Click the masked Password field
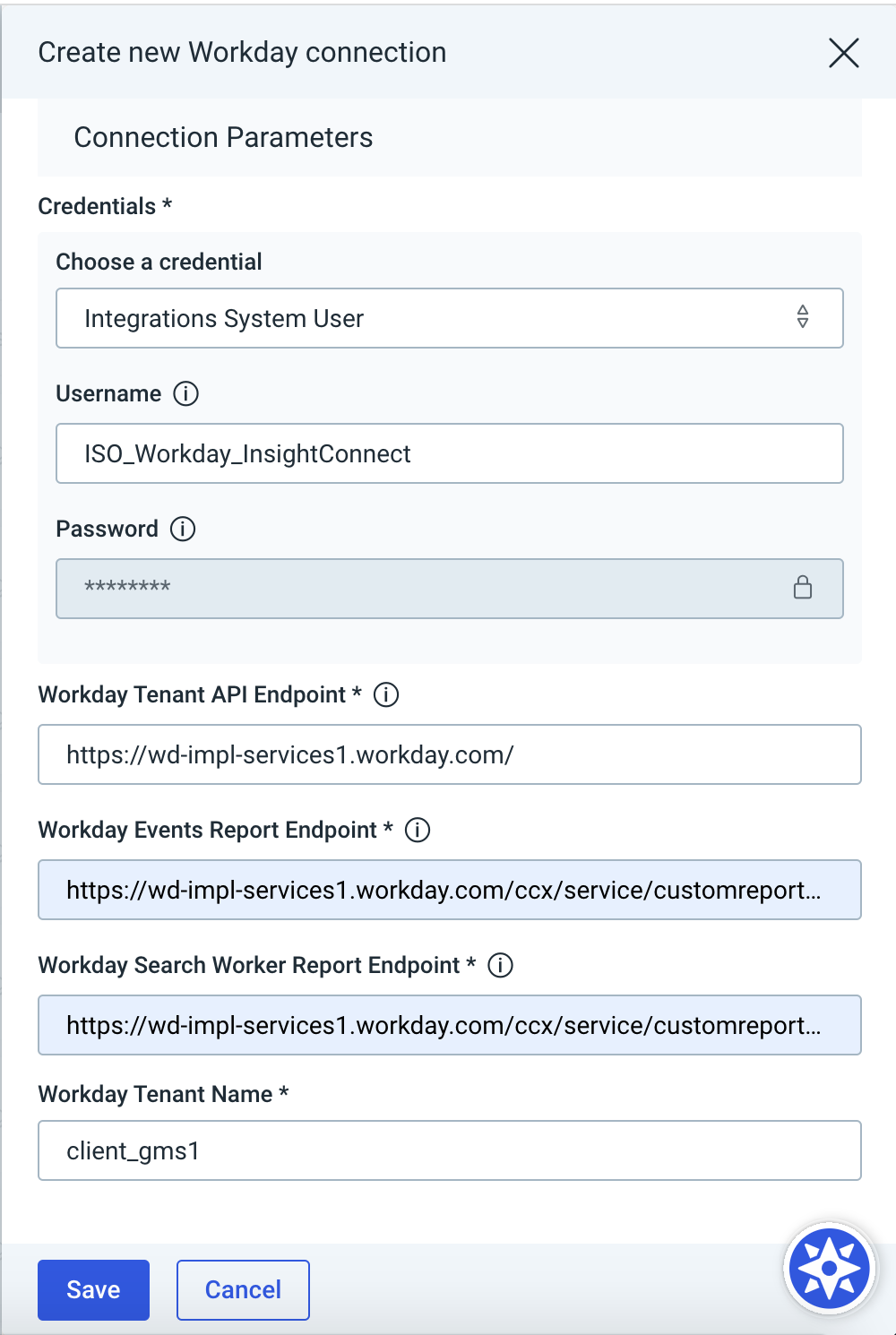The width and height of the screenshot is (896, 1335). point(421,589)
